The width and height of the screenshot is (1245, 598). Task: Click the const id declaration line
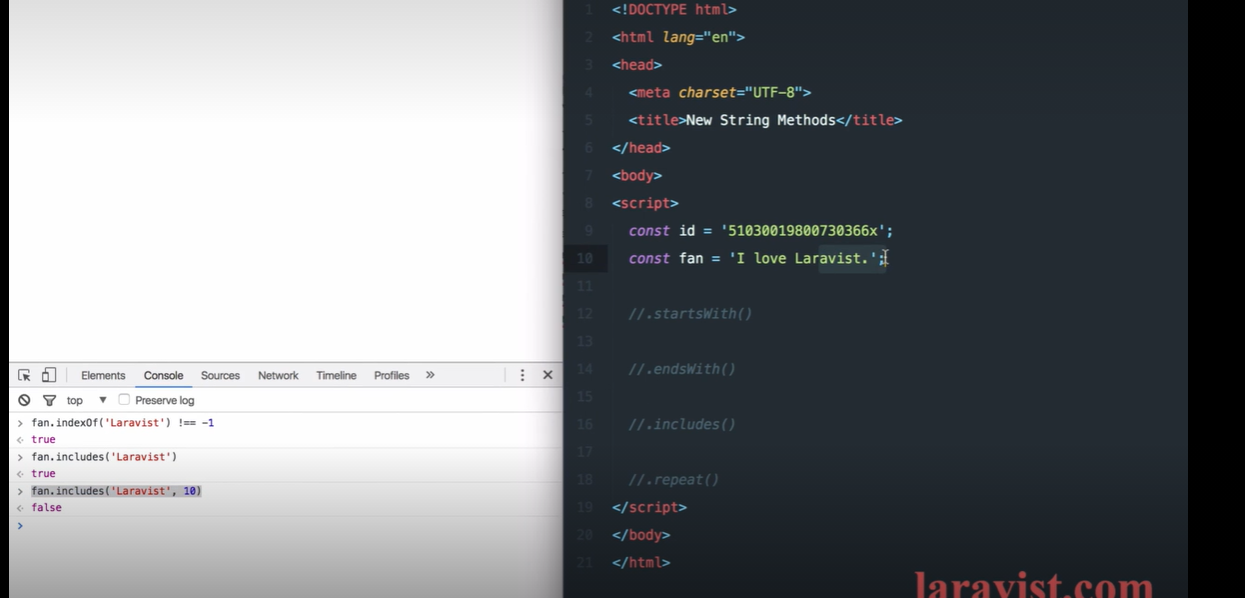[761, 231]
